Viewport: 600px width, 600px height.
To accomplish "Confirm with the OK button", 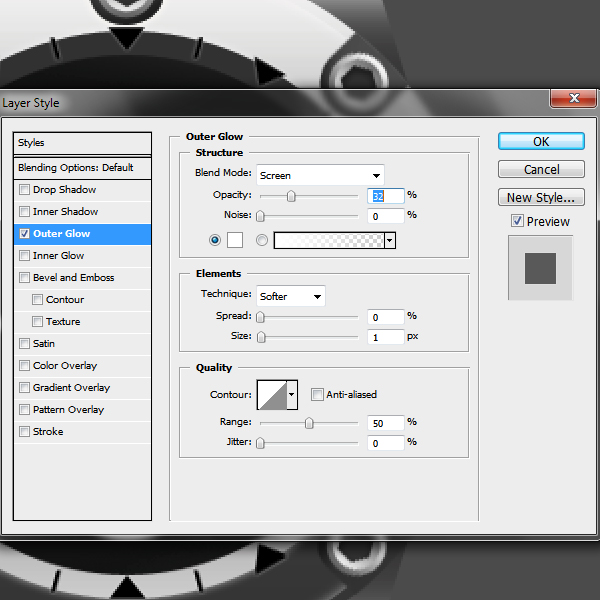I will tap(541, 142).
